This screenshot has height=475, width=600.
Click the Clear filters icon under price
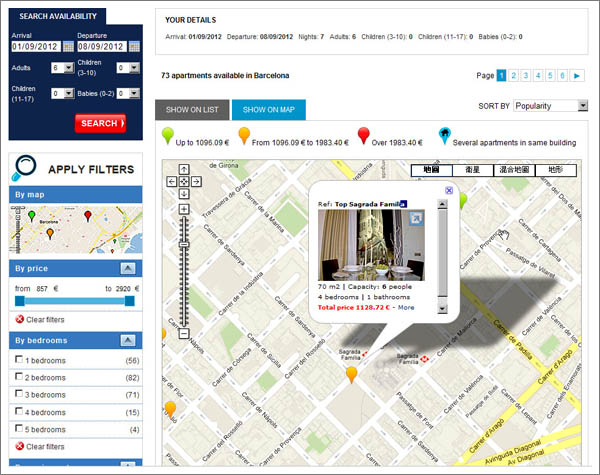point(20,319)
